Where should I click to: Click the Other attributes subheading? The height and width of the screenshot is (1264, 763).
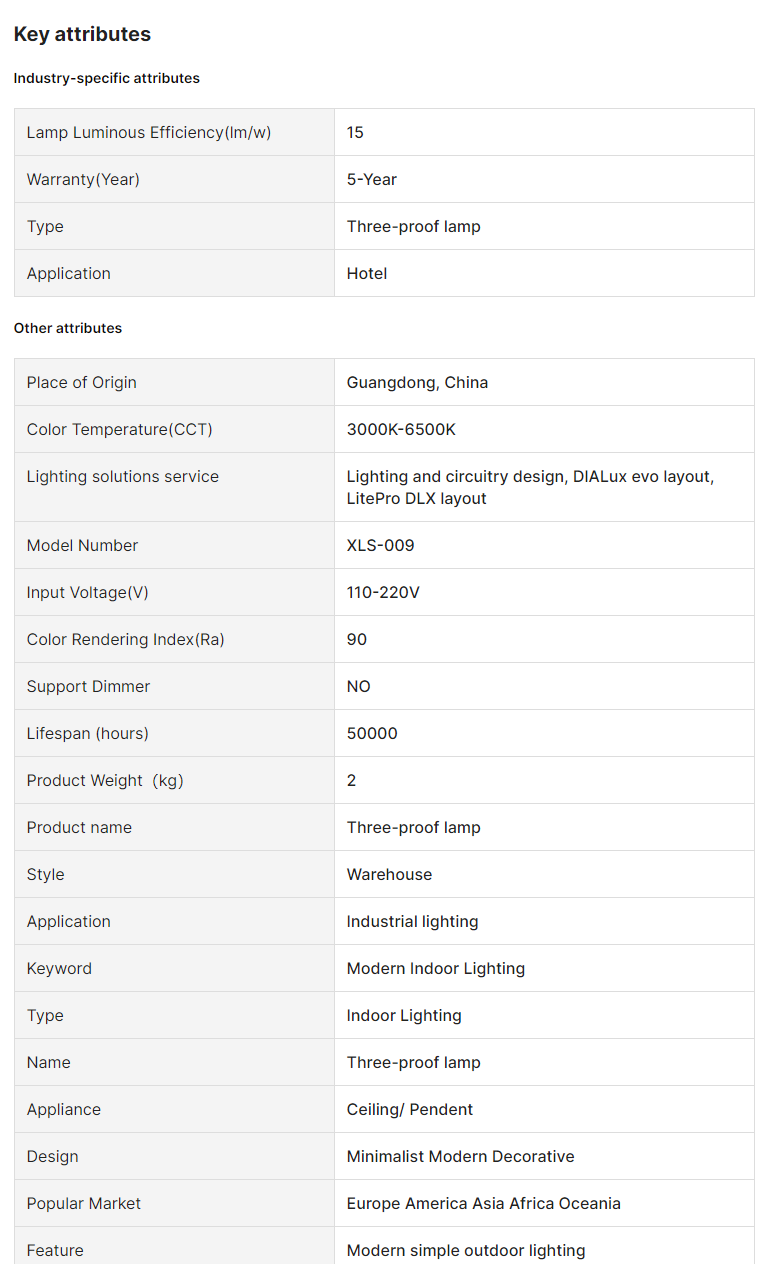click(x=68, y=328)
